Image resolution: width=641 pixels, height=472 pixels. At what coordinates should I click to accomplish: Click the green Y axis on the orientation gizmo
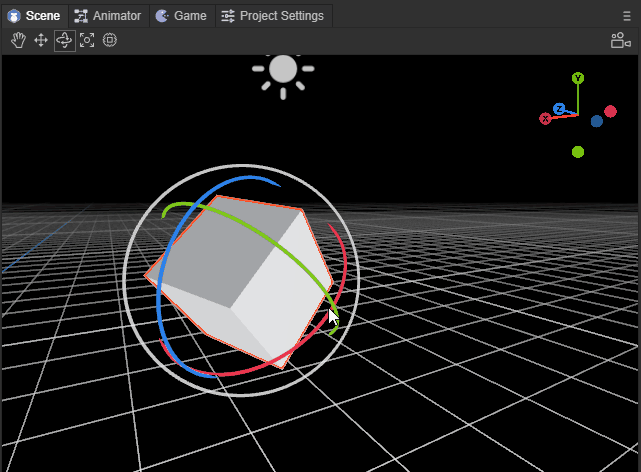pyautogui.click(x=578, y=78)
